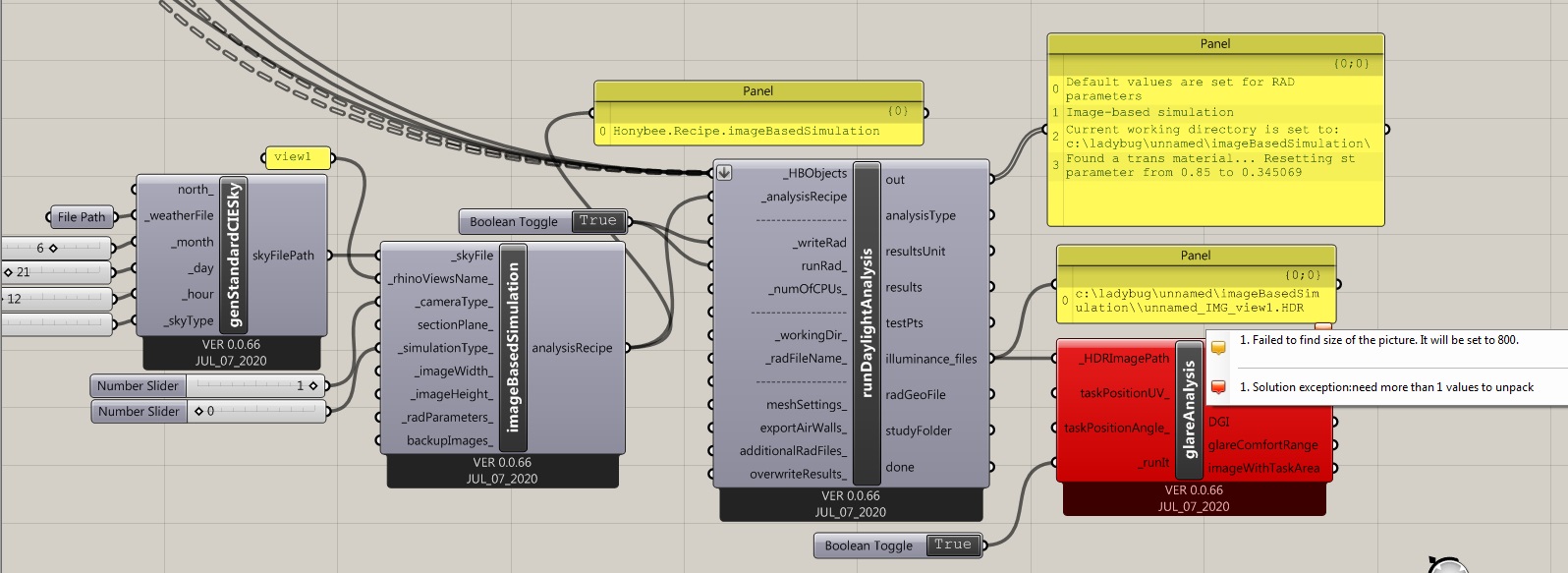Click the skyFilePath output label
Screen dimensions: 1568x573
click(x=283, y=256)
